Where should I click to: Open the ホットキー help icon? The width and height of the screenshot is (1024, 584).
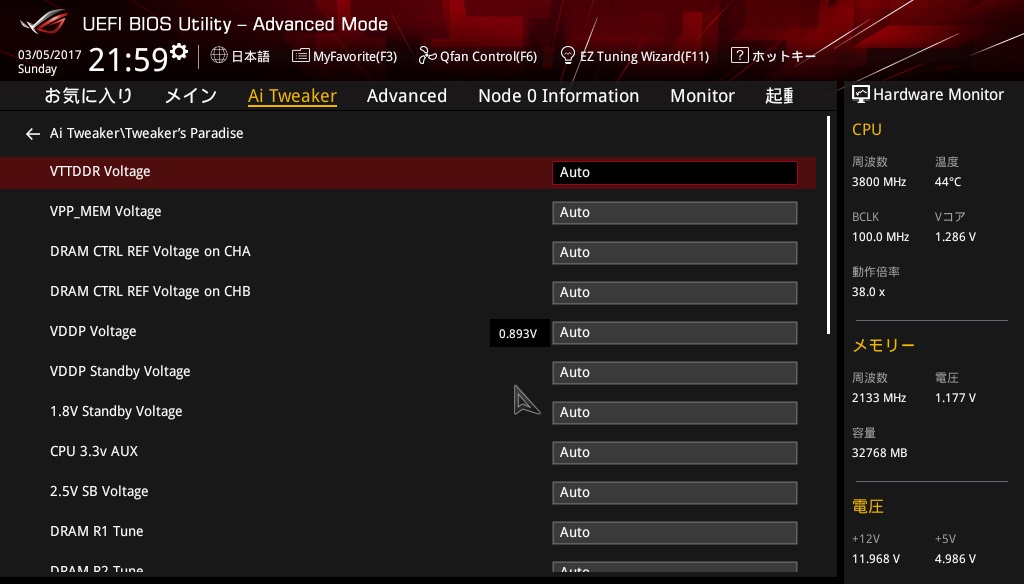click(739, 56)
